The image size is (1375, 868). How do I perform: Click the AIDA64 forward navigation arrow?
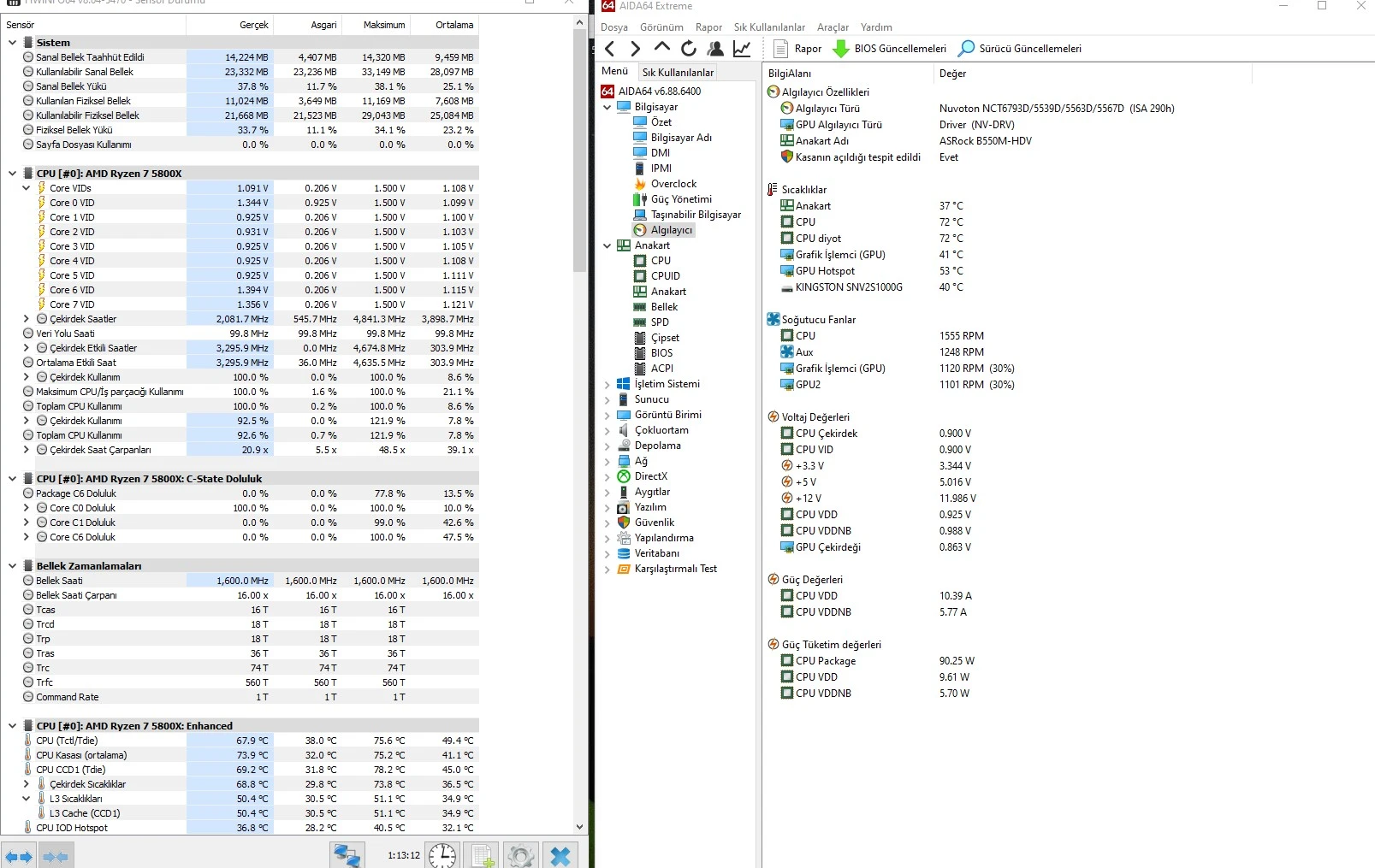coord(635,49)
